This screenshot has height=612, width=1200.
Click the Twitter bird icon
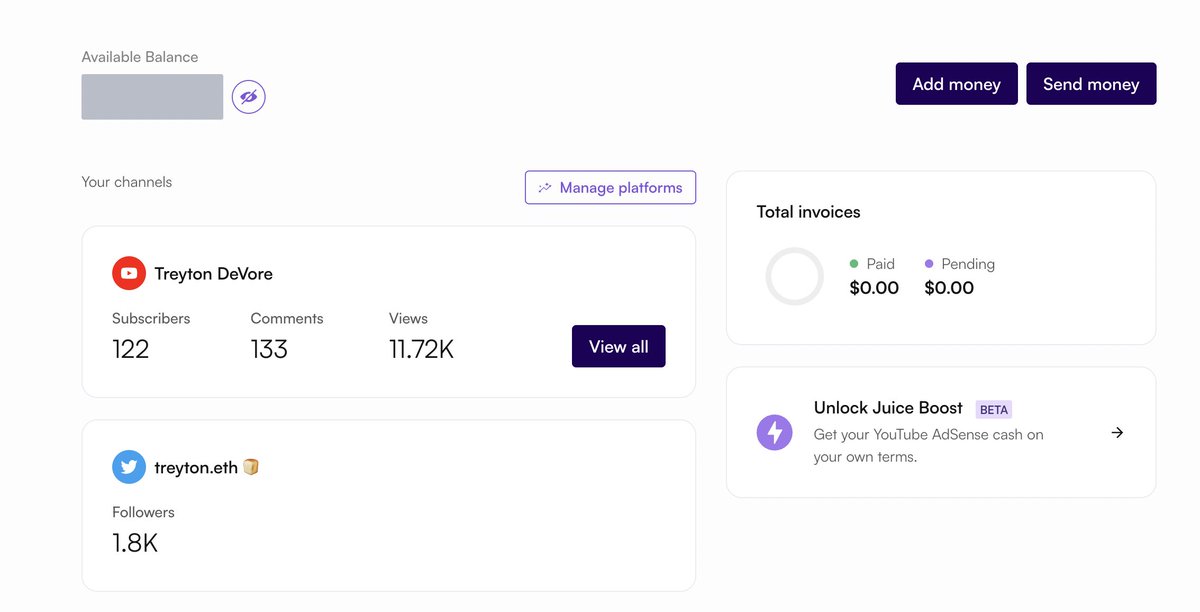[x=129, y=467]
